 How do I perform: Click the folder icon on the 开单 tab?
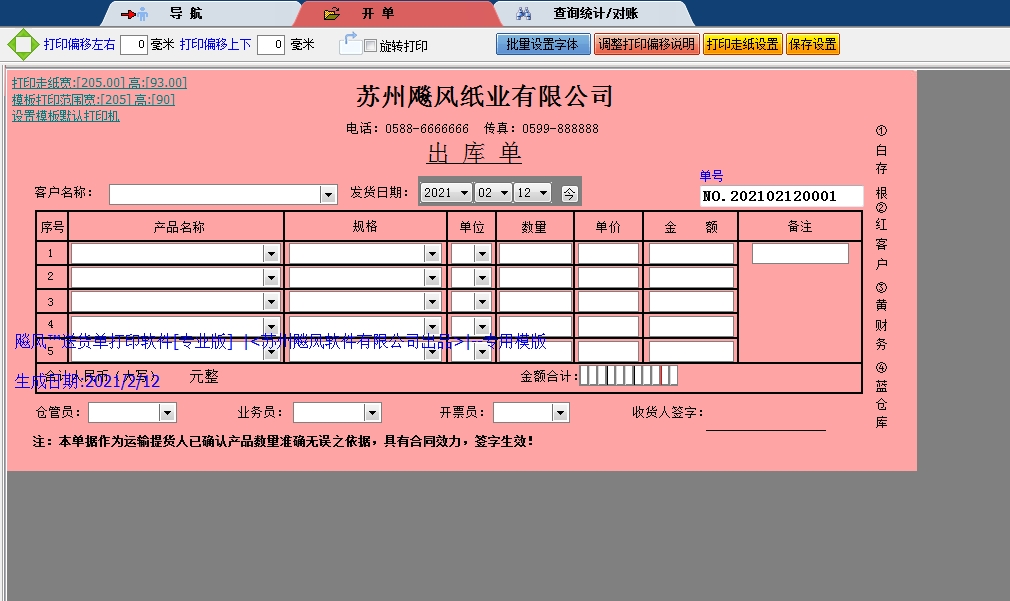pos(332,14)
